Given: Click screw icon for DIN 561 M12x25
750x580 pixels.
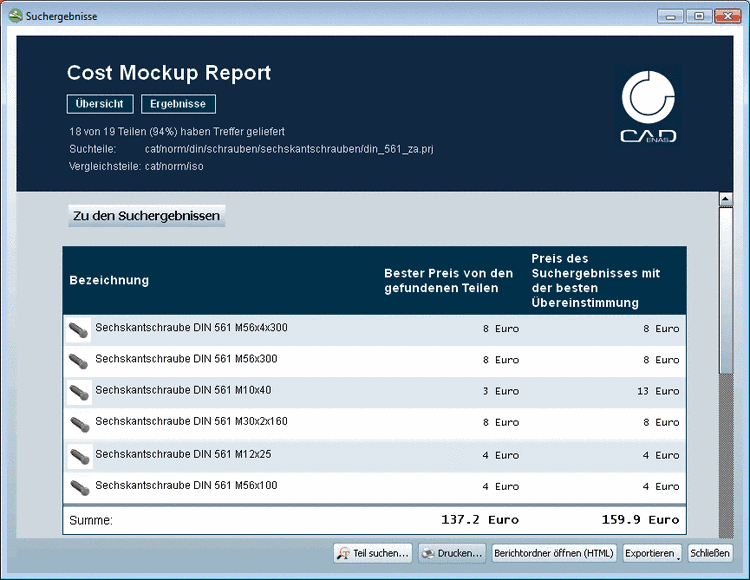Looking at the screenshot, I should 78,456.
